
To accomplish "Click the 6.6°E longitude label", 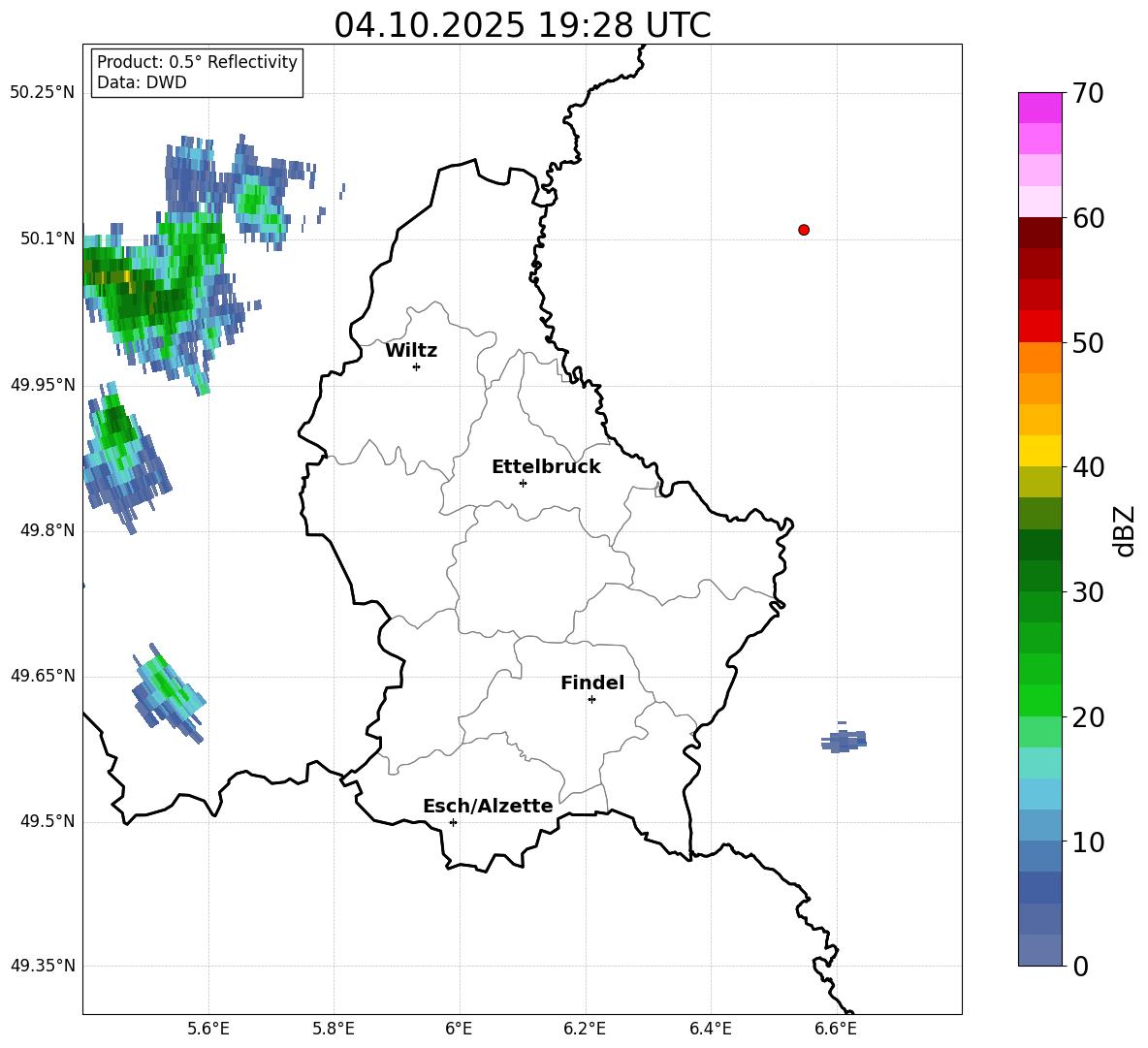I will coord(836,1029).
